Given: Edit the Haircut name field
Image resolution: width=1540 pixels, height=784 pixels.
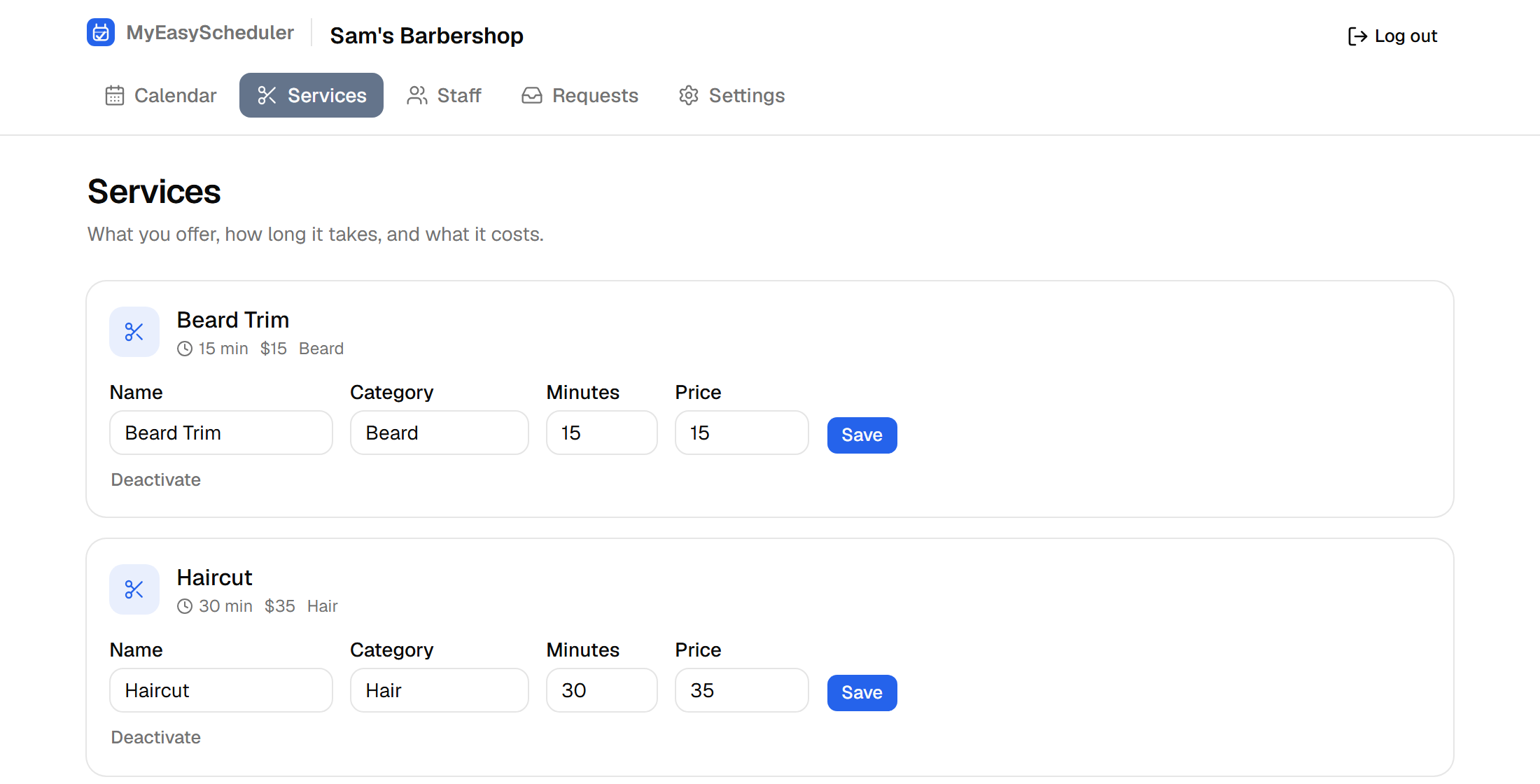Looking at the screenshot, I should coord(221,690).
